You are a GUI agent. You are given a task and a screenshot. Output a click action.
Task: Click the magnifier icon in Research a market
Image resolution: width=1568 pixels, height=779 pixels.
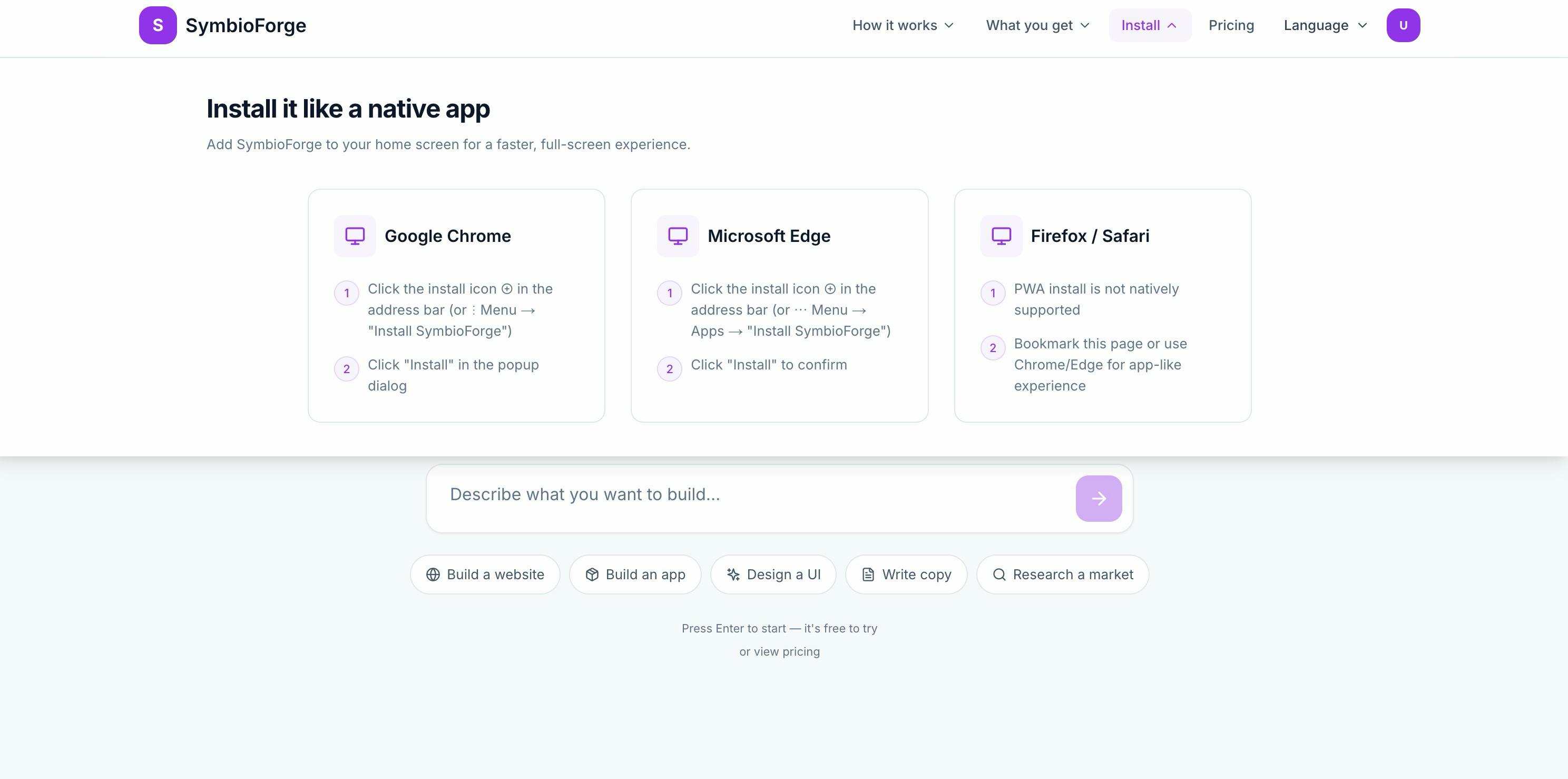[x=999, y=574]
